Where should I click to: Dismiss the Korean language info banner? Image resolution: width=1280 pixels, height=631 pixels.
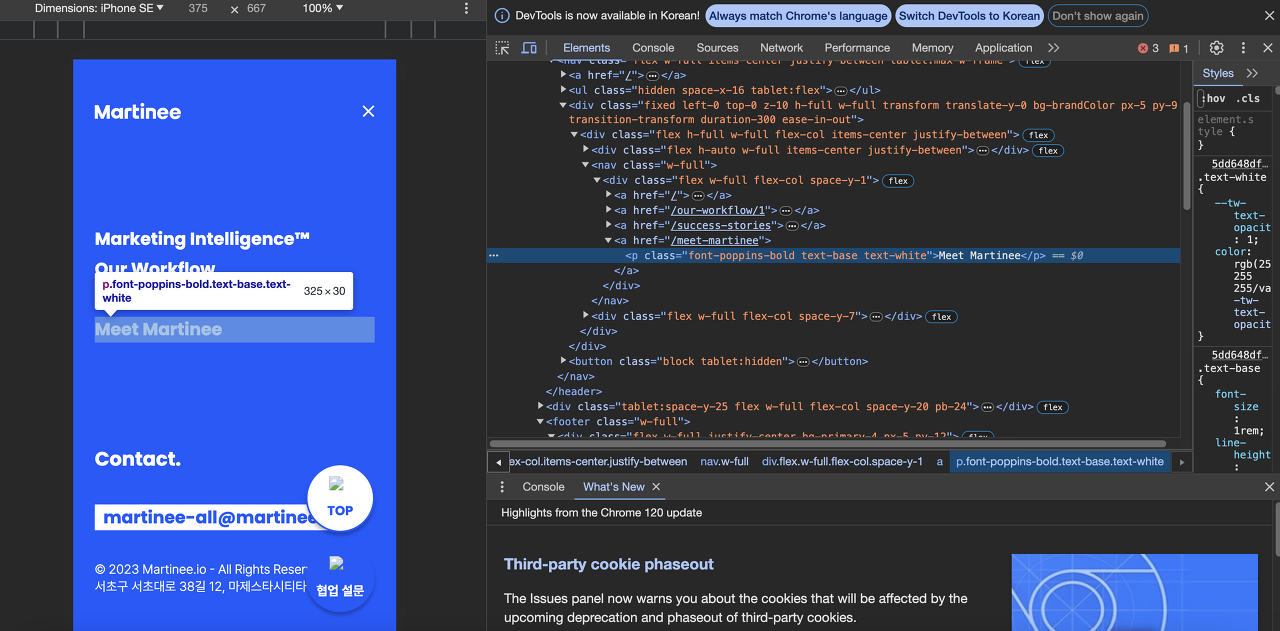pos(1268,16)
